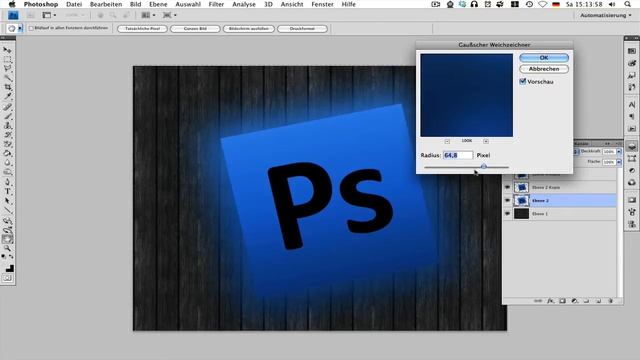640x360 pixels.
Task: Toggle Quick Mask mode icon at toolbox bottom
Action: (x=7, y=278)
